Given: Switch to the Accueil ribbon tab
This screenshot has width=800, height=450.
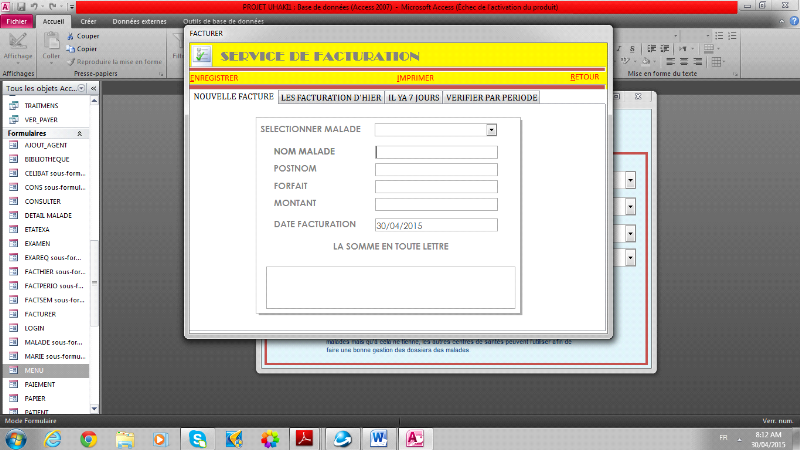Looking at the screenshot, I should 54,21.
